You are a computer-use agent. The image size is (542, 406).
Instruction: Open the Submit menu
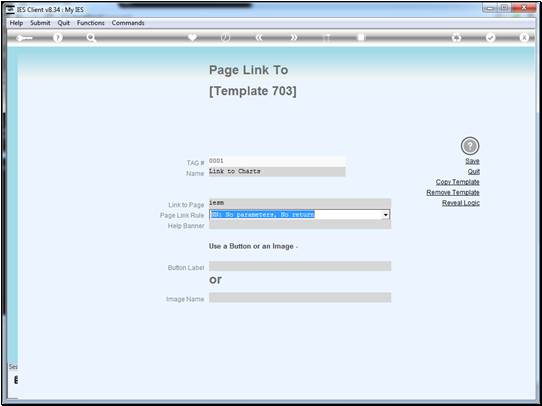[40, 23]
